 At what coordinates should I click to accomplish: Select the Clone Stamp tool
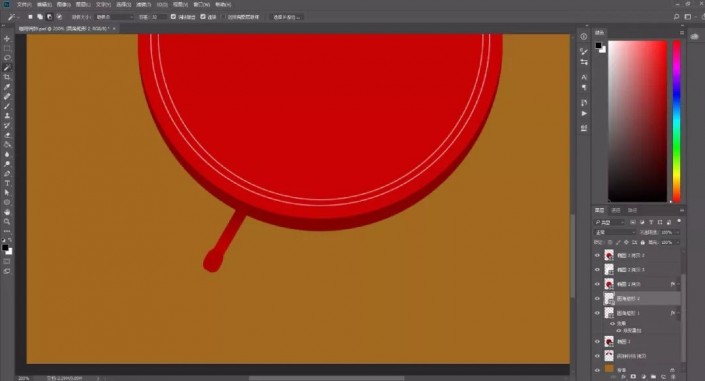click(7, 116)
